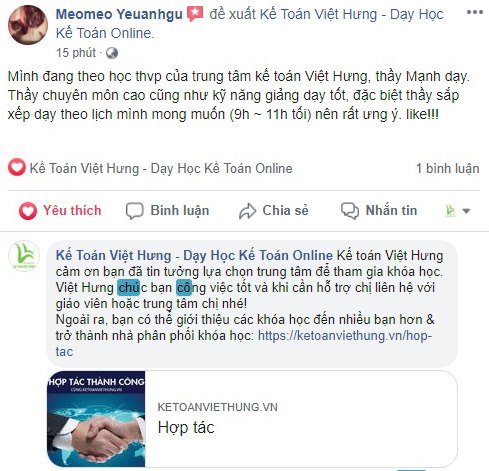Click the recommendation star badge icon
The width and height of the screenshot is (489, 471).
click(x=195, y=14)
